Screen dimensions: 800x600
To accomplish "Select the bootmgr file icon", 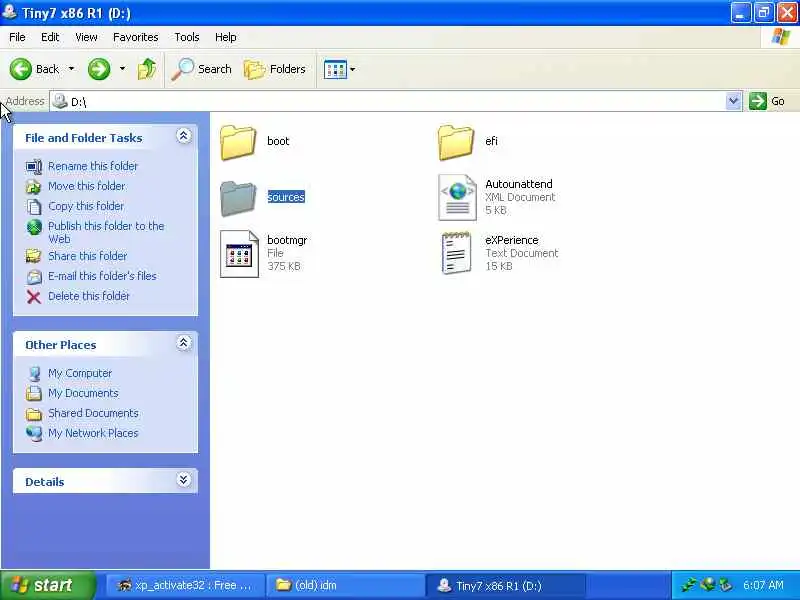I will pyautogui.click(x=239, y=254).
